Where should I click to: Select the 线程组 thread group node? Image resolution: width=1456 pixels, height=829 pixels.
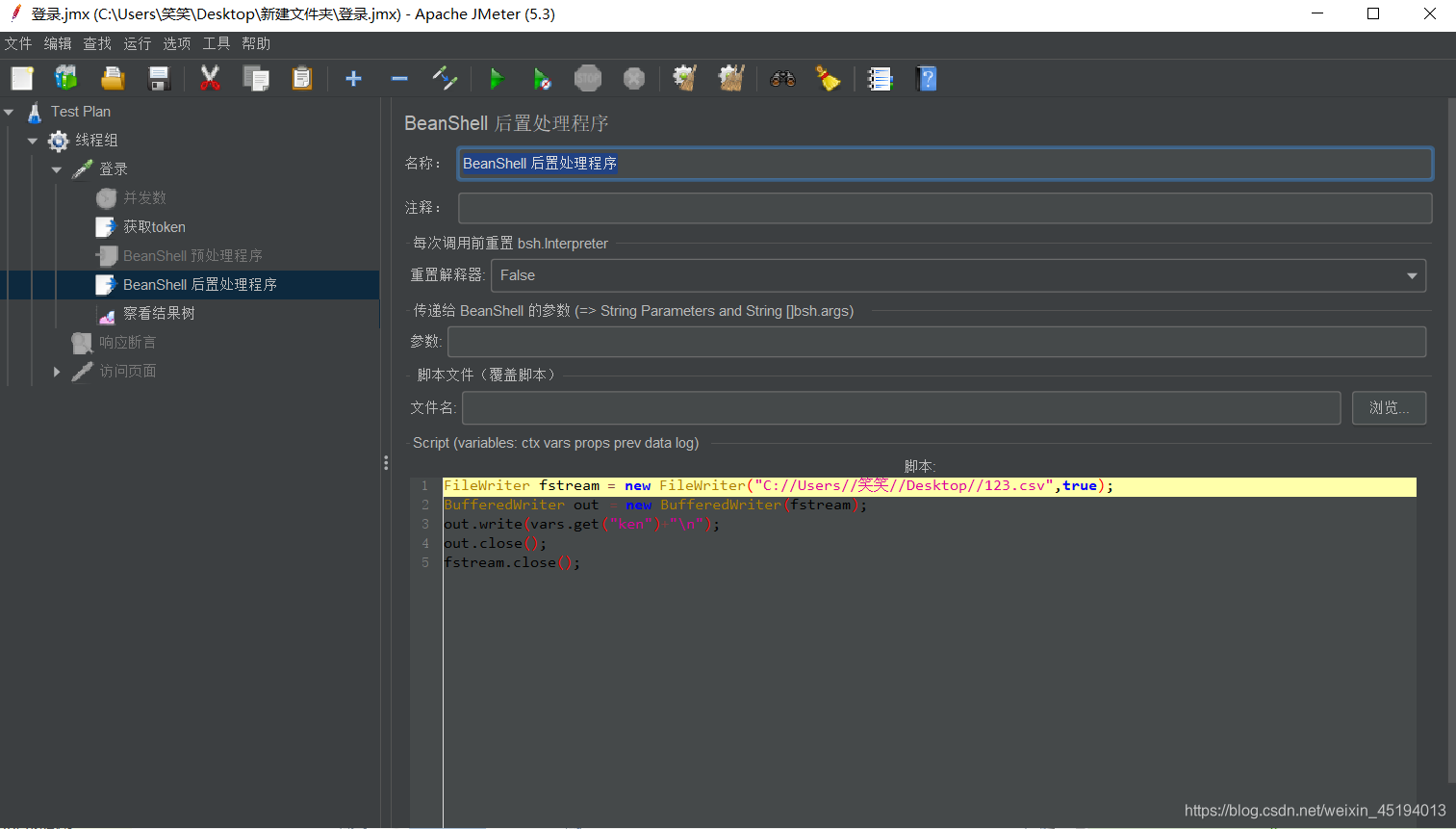pyautogui.click(x=96, y=141)
